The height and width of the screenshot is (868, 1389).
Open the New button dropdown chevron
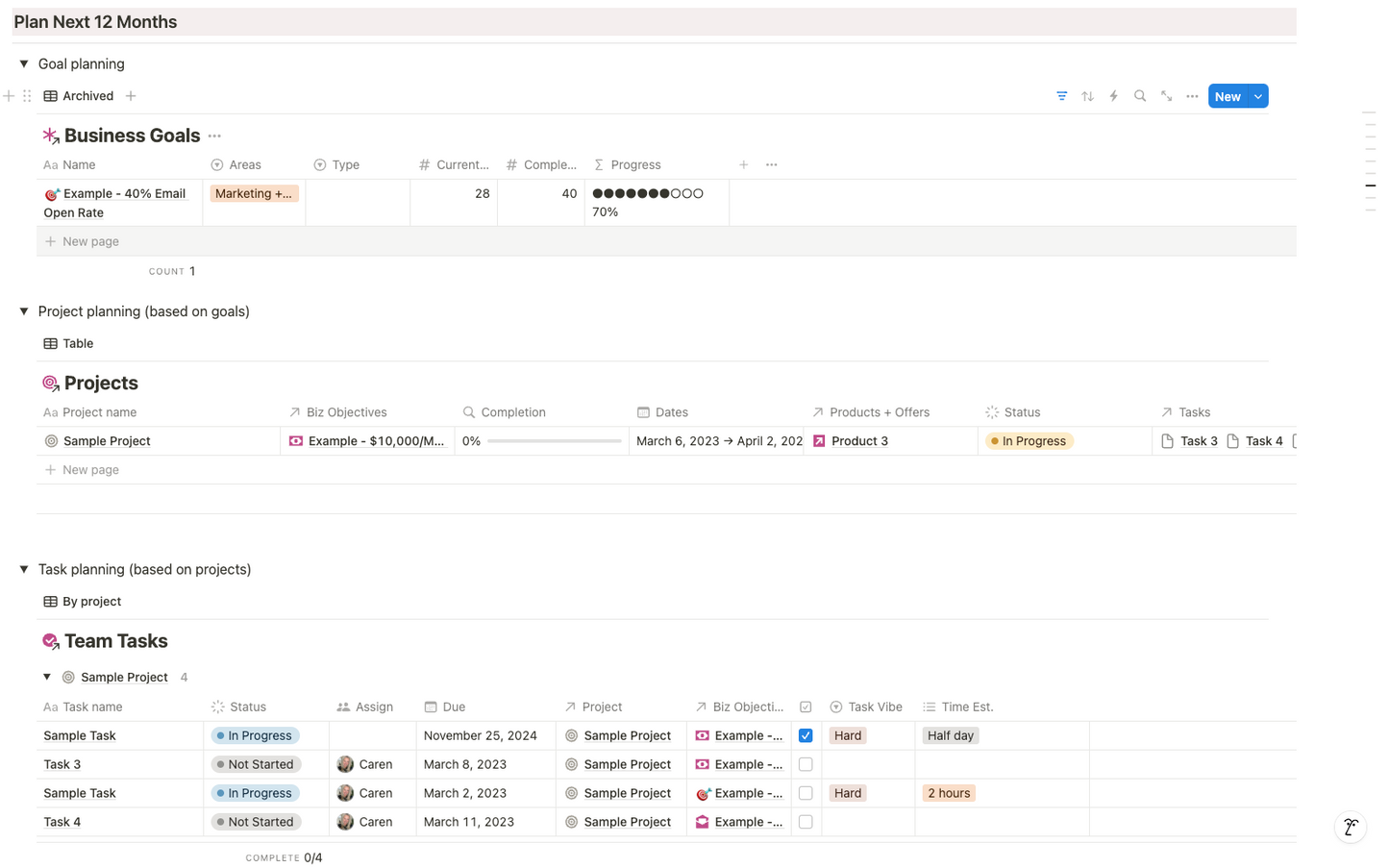coord(1257,96)
